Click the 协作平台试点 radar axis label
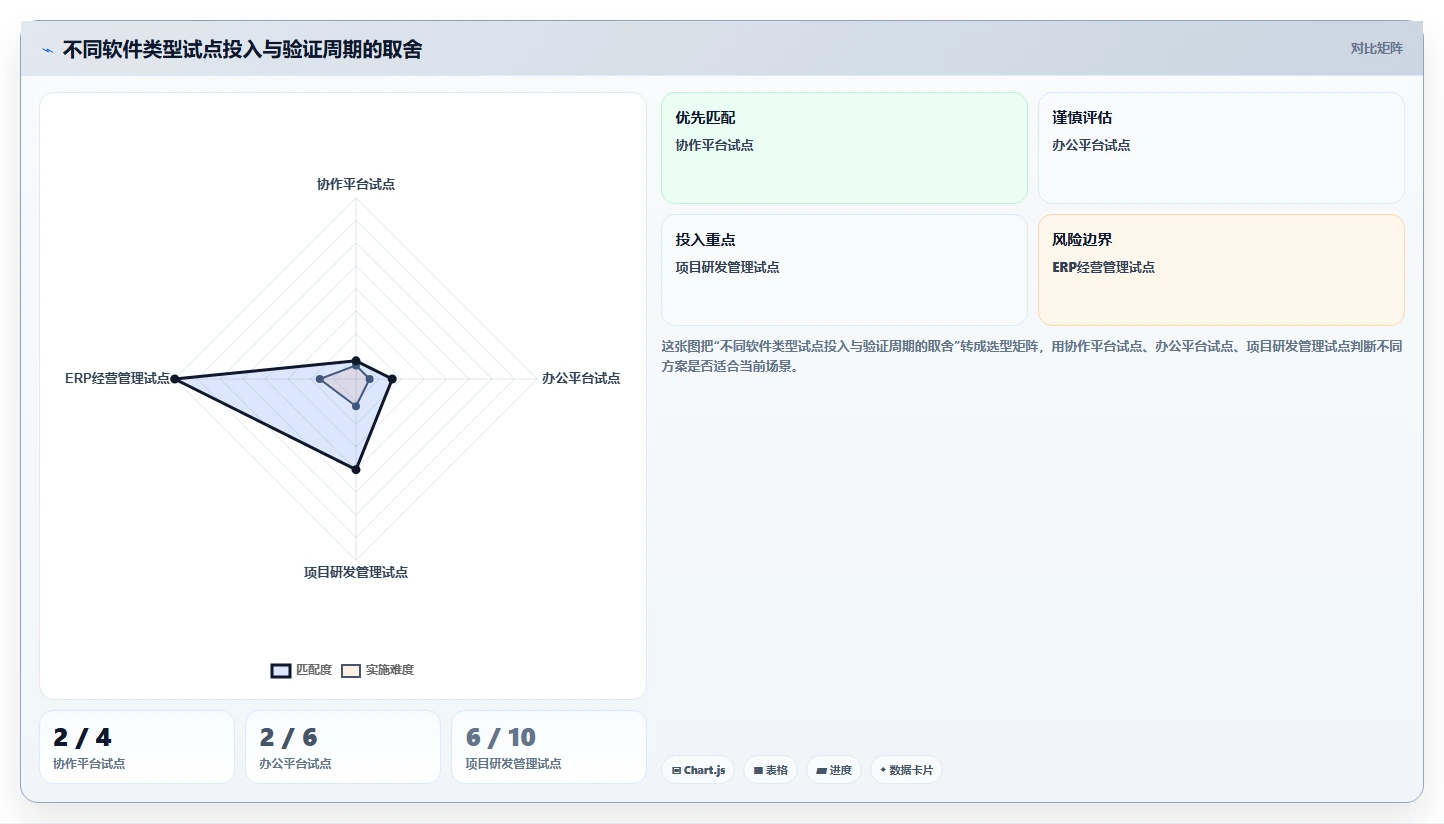 (356, 184)
